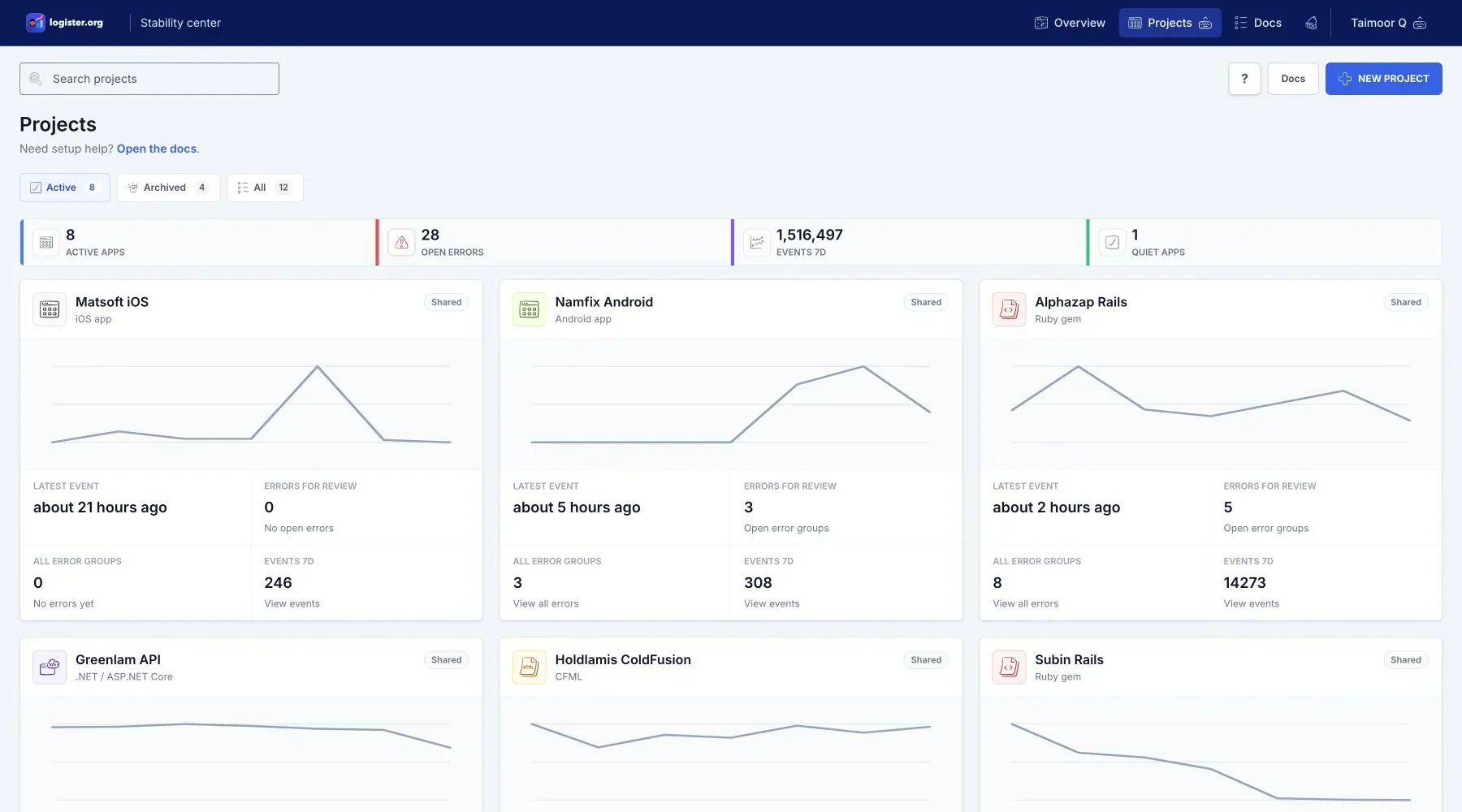Click the Subin Rails project icon
This screenshot has width=1462, height=812.
[1009, 667]
